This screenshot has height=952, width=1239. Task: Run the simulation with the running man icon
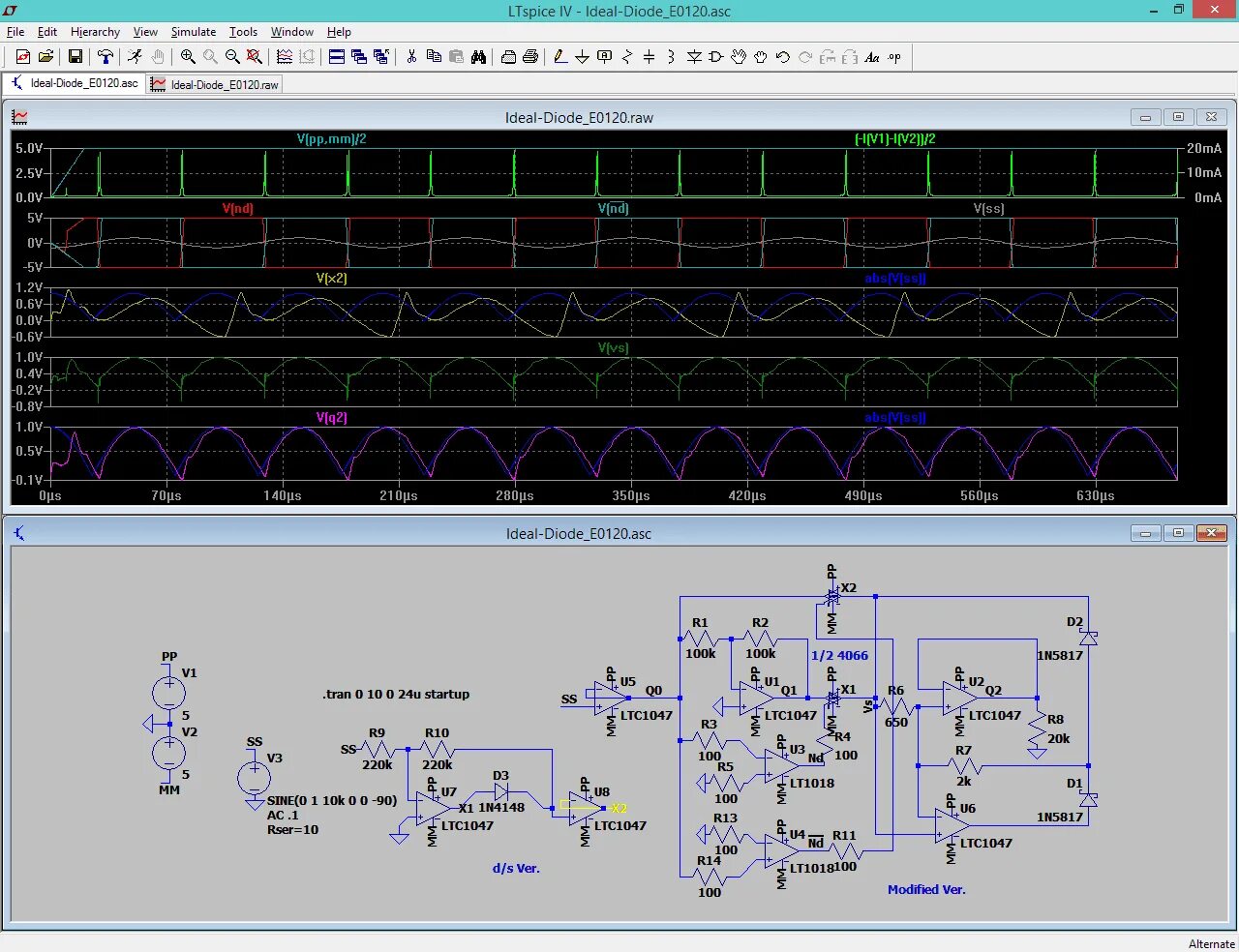(136, 57)
